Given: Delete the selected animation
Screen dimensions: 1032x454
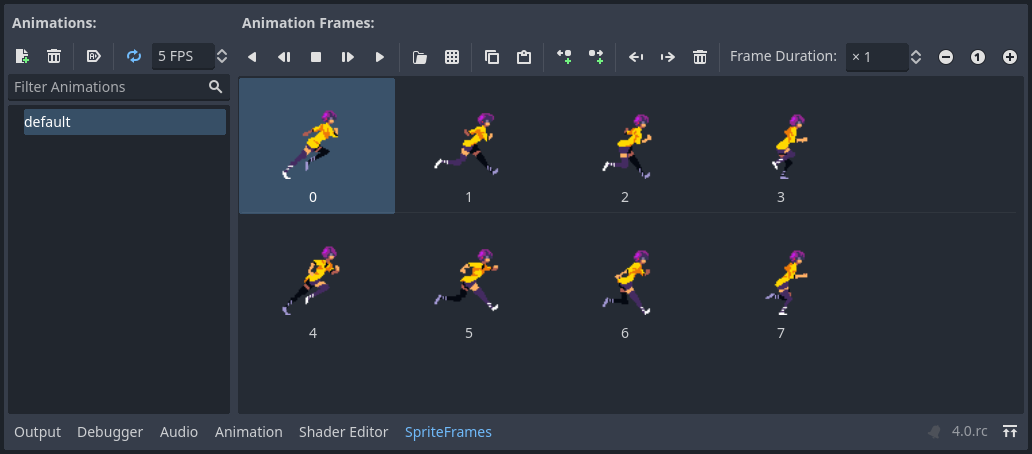Looking at the screenshot, I should pos(54,57).
